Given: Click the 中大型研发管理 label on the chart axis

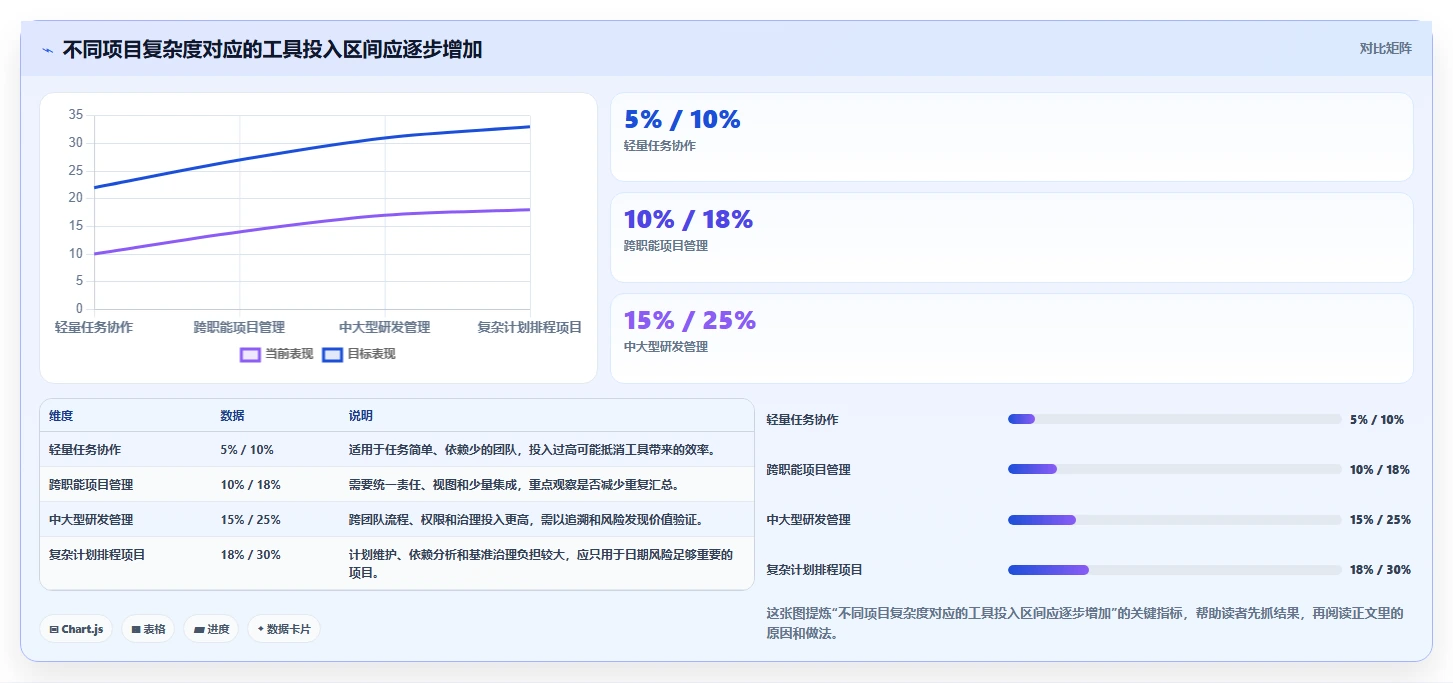Looking at the screenshot, I should [x=384, y=327].
